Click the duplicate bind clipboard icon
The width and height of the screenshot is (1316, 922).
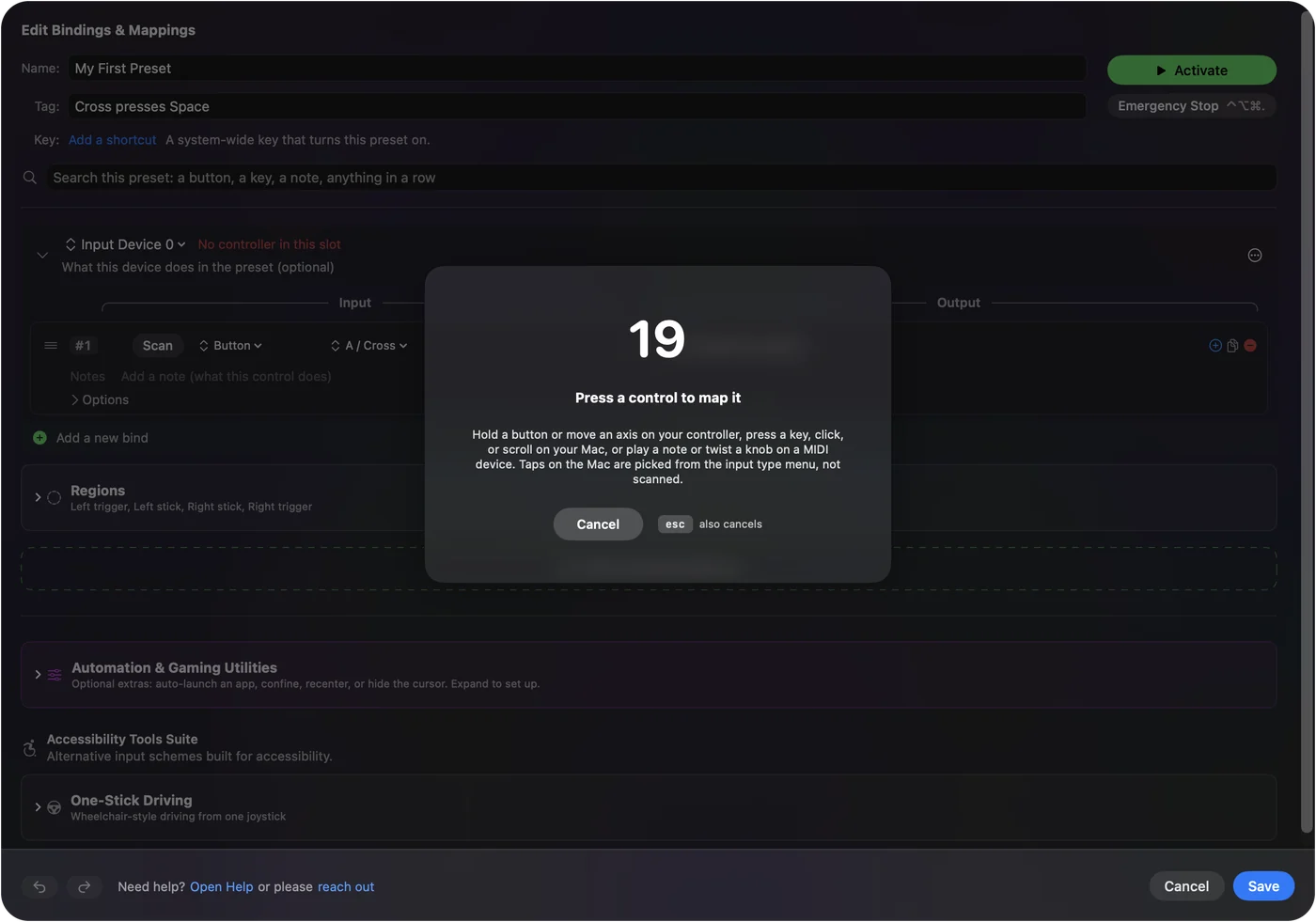click(x=1232, y=346)
